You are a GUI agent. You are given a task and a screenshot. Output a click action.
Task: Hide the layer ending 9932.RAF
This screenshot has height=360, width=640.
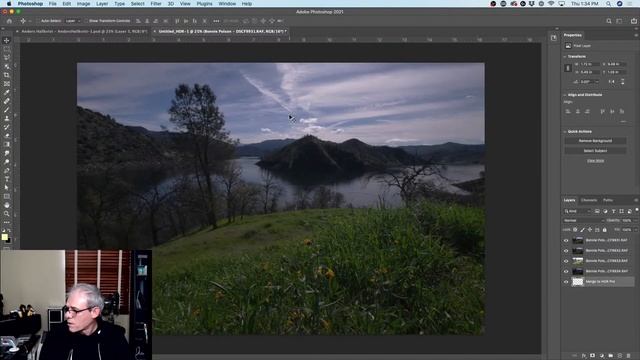[566, 251]
